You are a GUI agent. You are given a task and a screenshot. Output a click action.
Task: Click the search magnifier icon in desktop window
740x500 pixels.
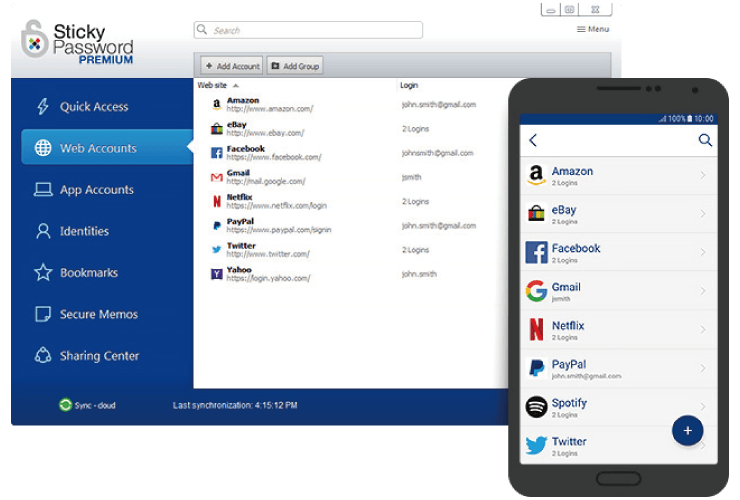tap(202, 30)
